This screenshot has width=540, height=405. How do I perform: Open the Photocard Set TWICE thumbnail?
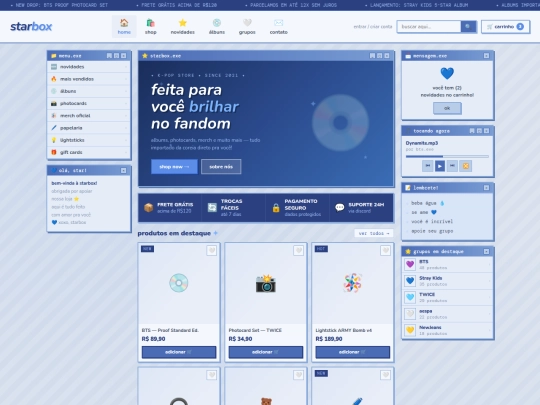[266, 283]
